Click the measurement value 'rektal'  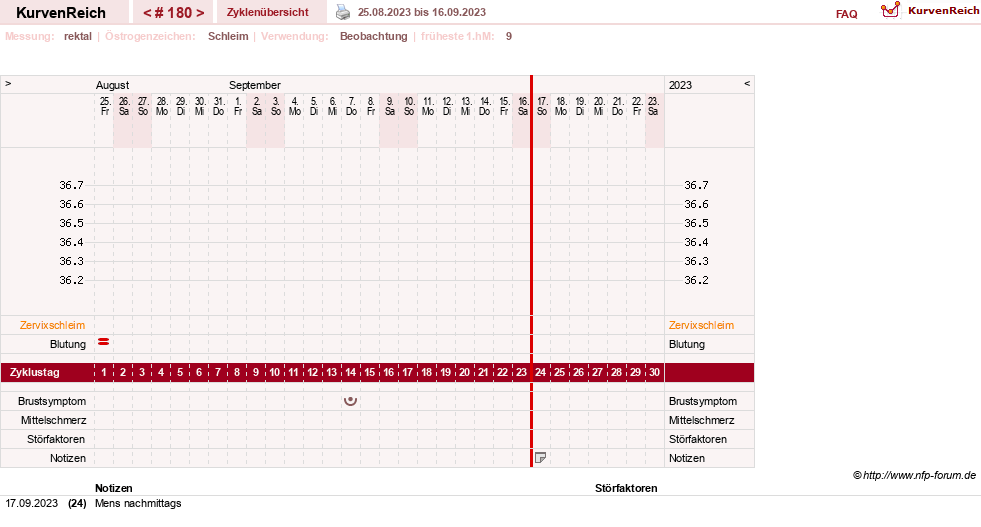coord(78,36)
